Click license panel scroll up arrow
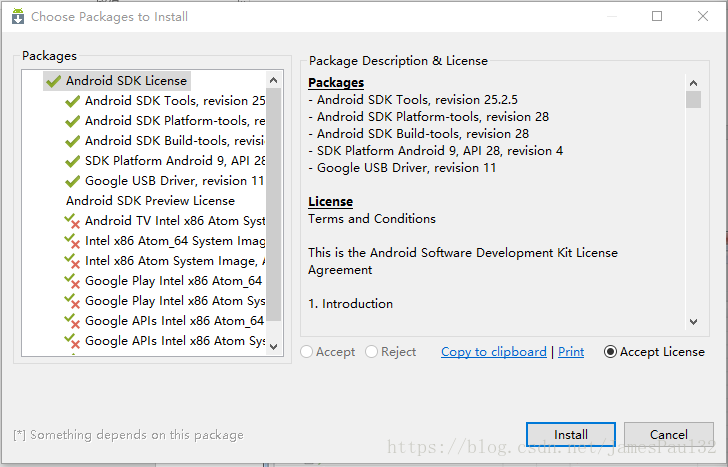The width and height of the screenshot is (728, 467). (x=693, y=83)
